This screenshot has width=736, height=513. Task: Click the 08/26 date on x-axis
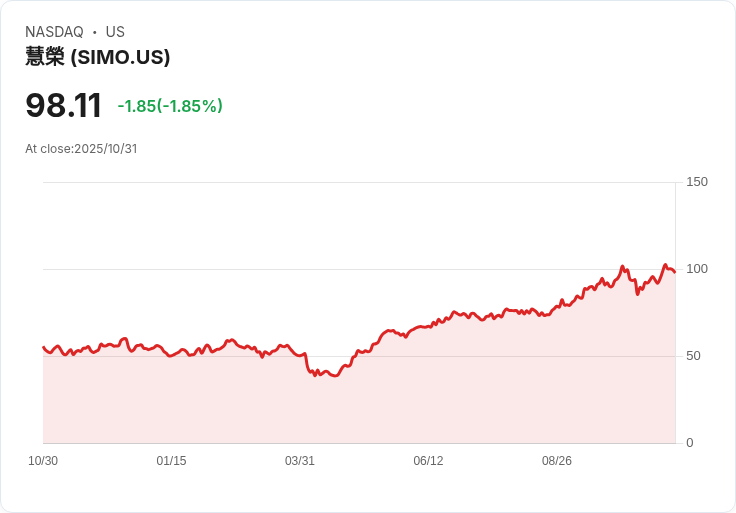click(x=556, y=461)
